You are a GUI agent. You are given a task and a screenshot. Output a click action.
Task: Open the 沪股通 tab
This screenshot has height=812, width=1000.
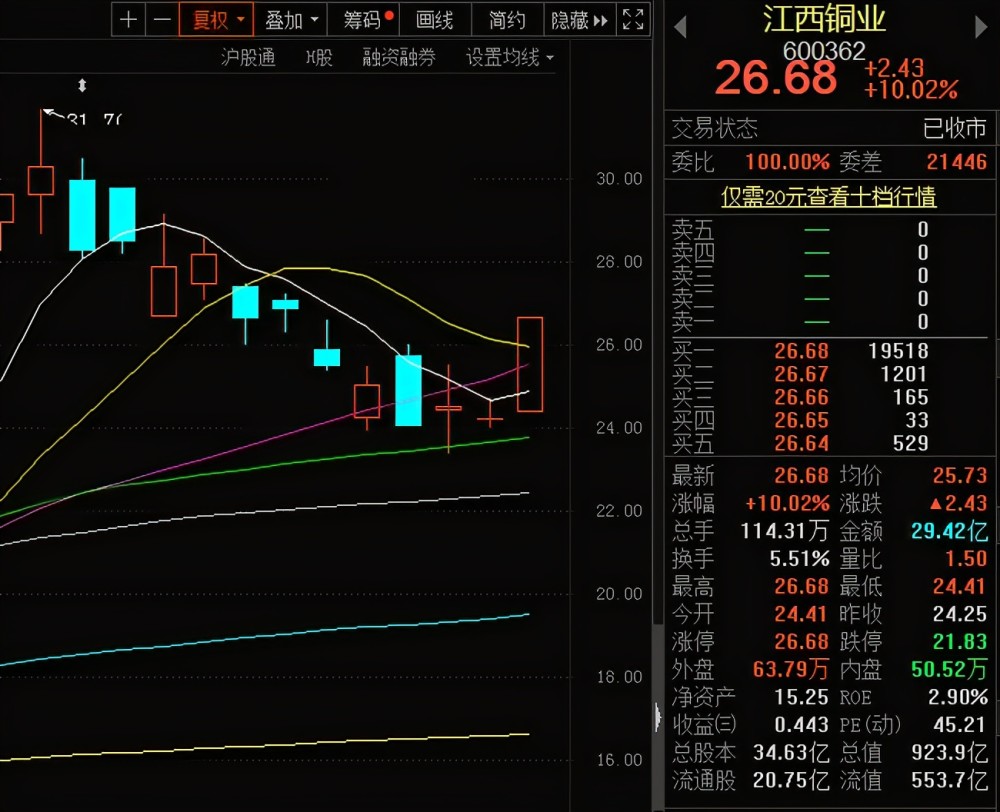click(x=248, y=57)
